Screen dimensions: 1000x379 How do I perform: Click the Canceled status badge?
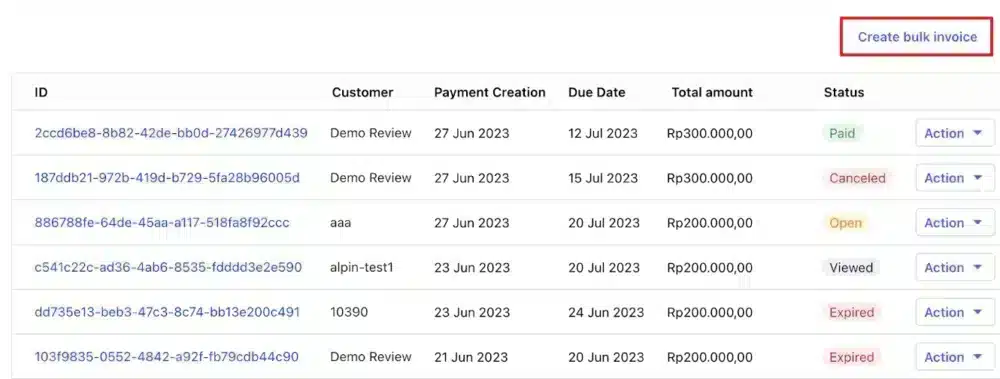coord(857,178)
